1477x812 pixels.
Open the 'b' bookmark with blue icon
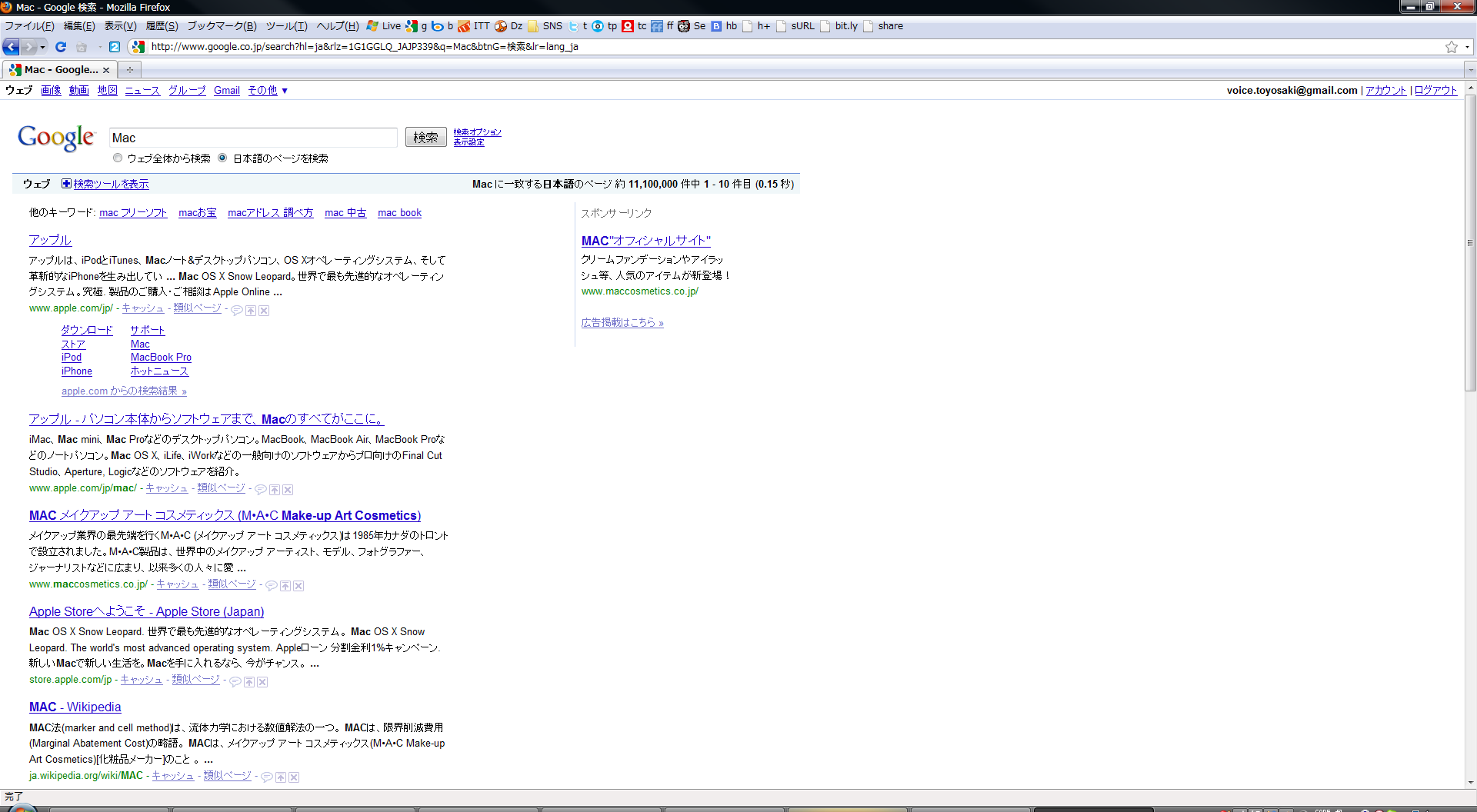click(x=442, y=26)
